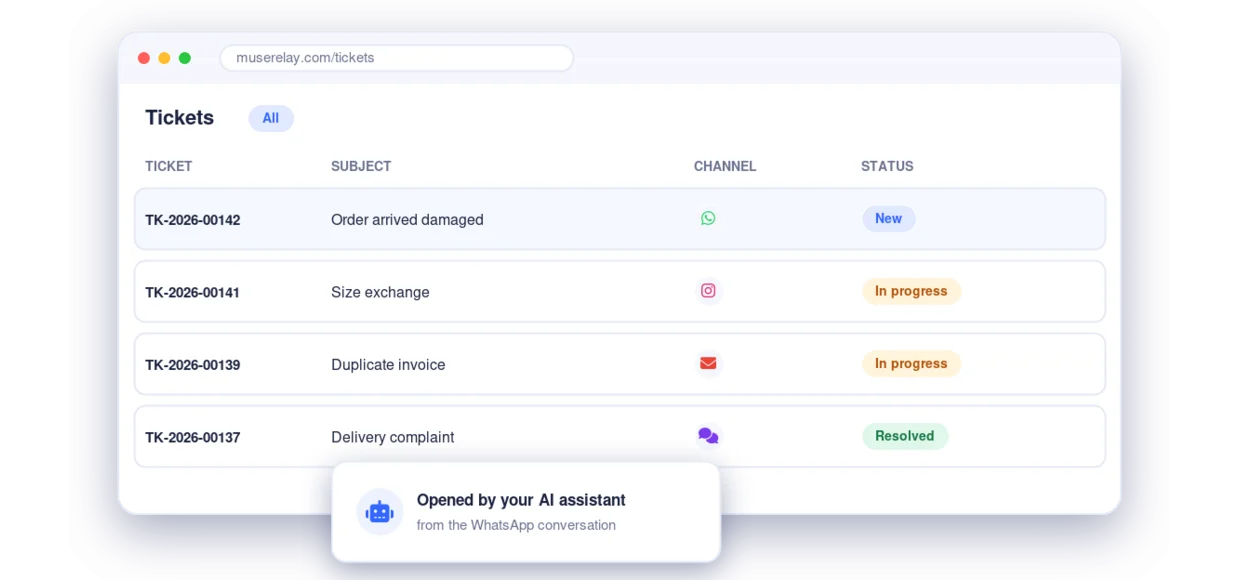Click the email icon in Duplicate invoice row

[708, 363]
